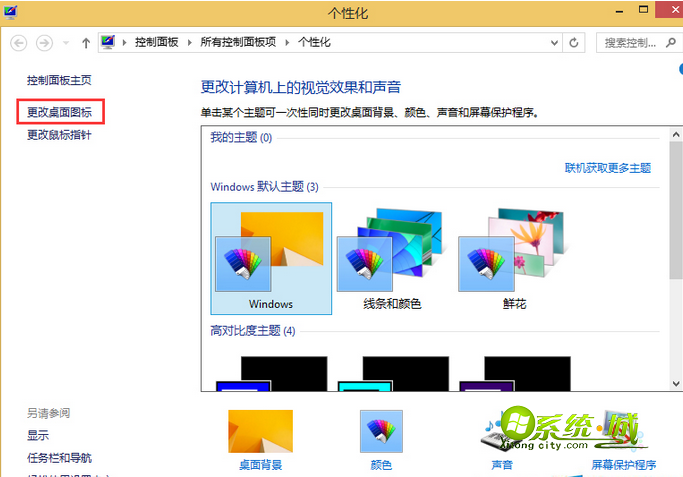Select the third high contrast theme

click(x=515, y=374)
